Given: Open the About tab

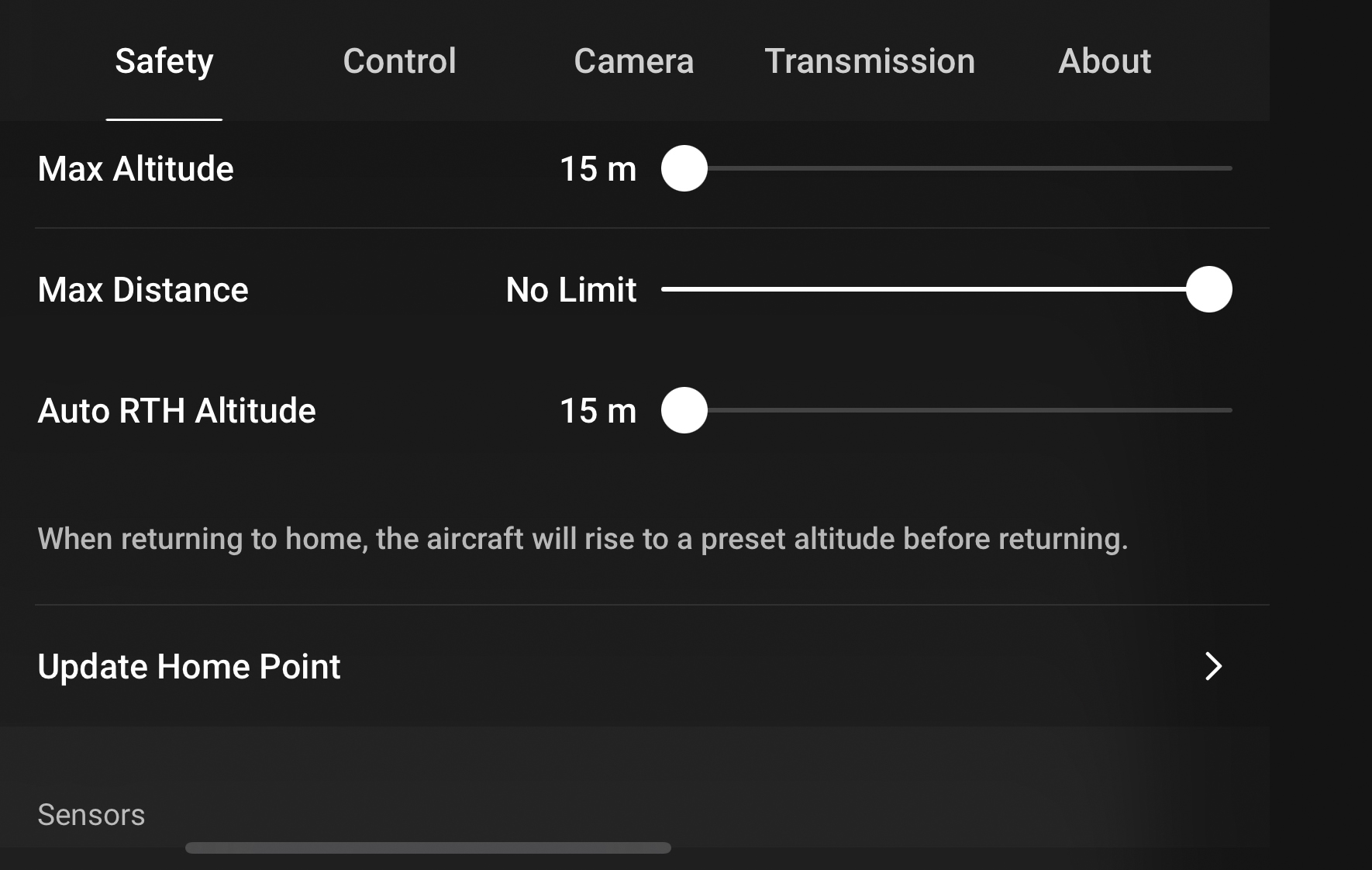Looking at the screenshot, I should click(x=1105, y=61).
